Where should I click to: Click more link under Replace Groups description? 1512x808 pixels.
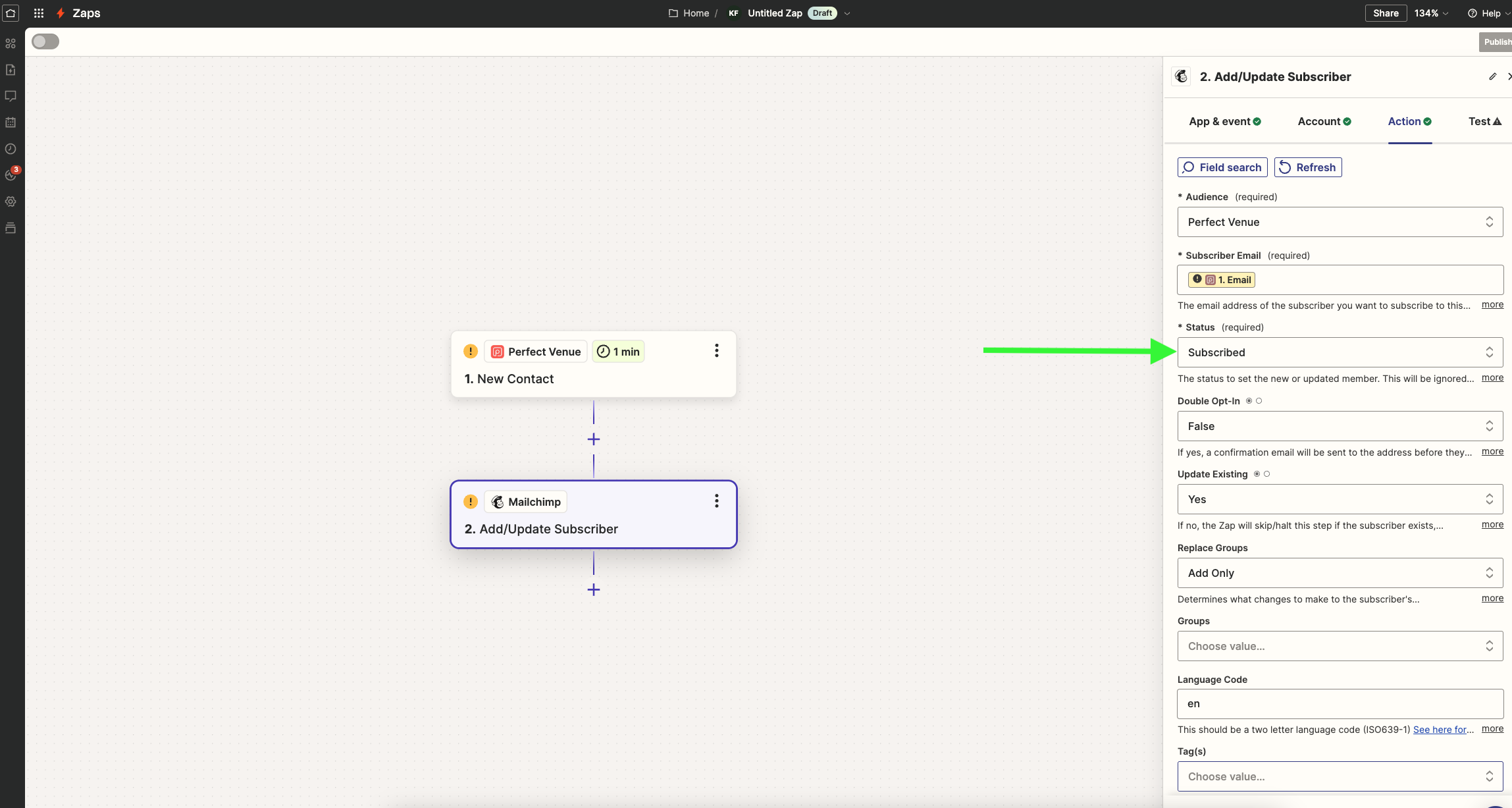1492,598
